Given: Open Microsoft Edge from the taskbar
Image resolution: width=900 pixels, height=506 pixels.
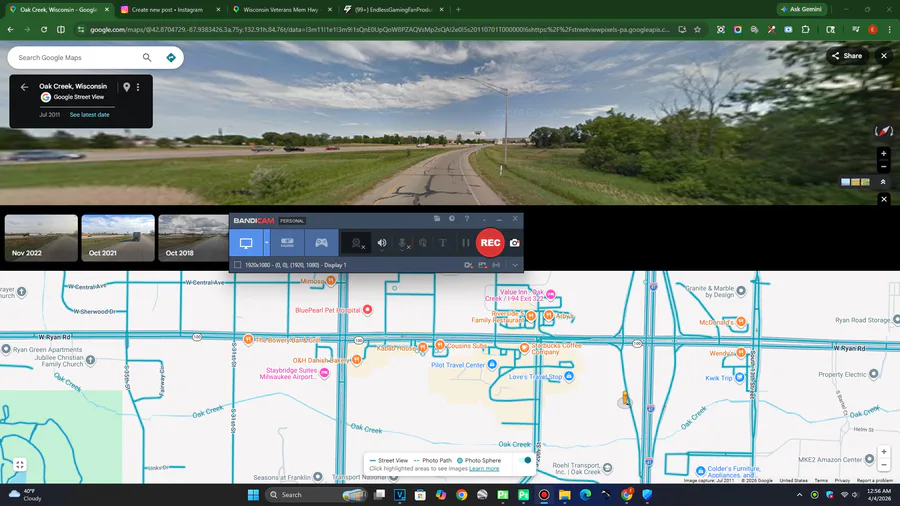Looking at the screenshot, I should pyautogui.click(x=585, y=495).
